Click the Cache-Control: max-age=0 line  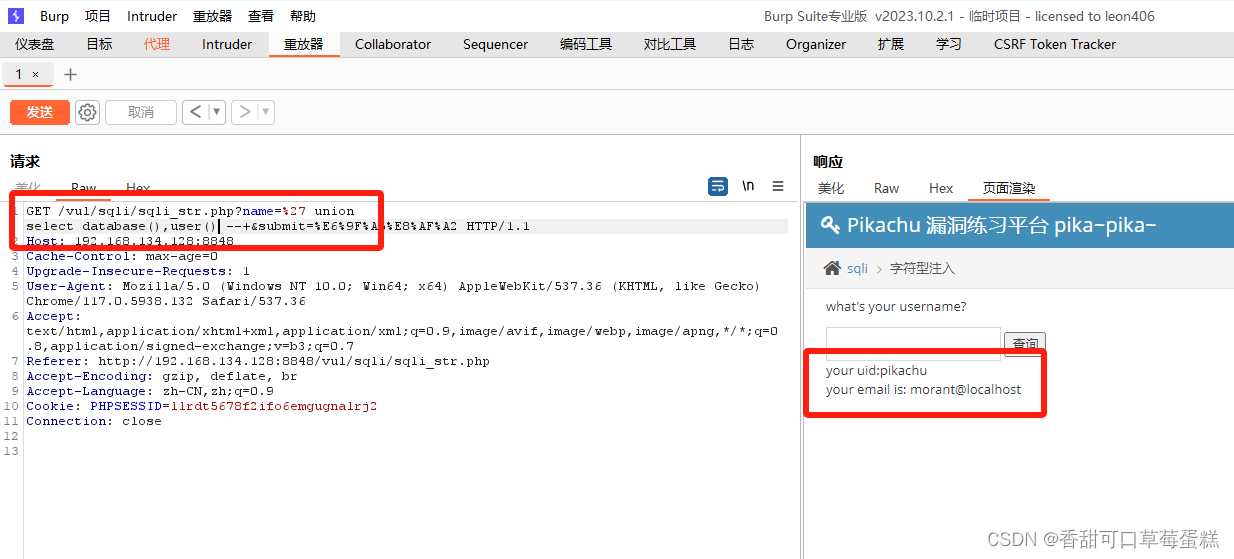point(122,256)
